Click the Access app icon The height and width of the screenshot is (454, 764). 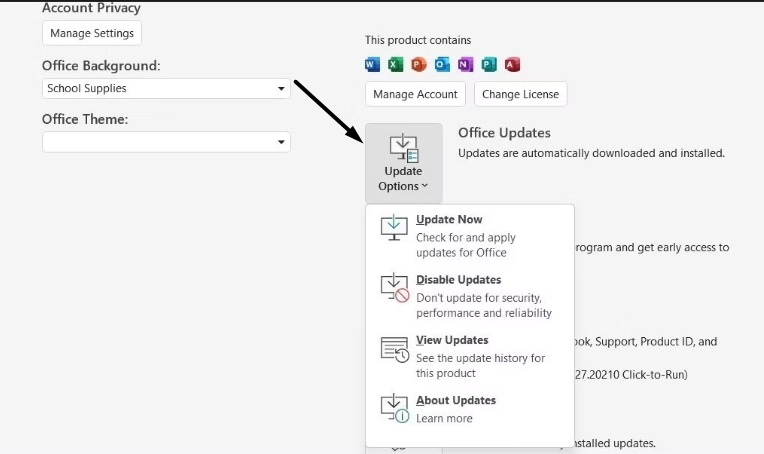pos(512,64)
